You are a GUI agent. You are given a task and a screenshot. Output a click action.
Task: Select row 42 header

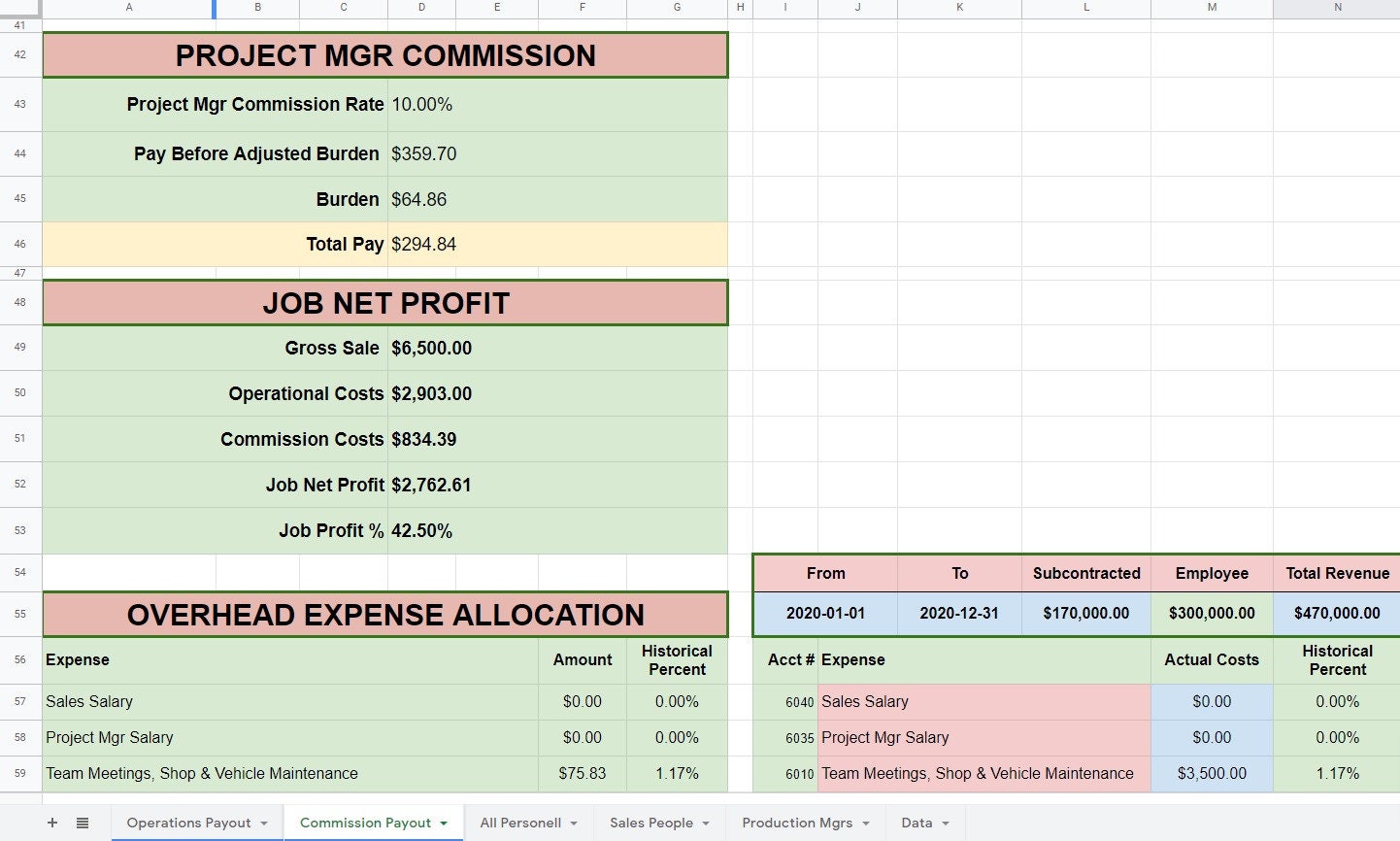[19, 55]
